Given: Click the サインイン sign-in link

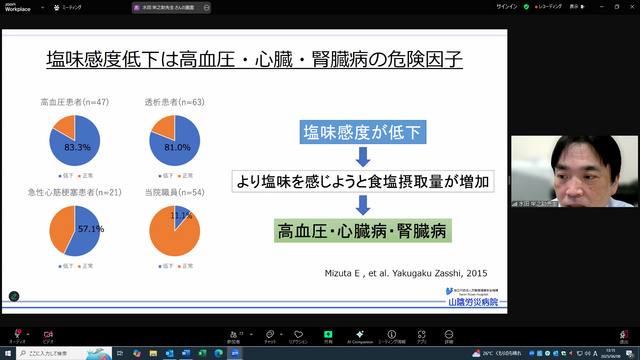Looking at the screenshot, I should click(507, 7).
